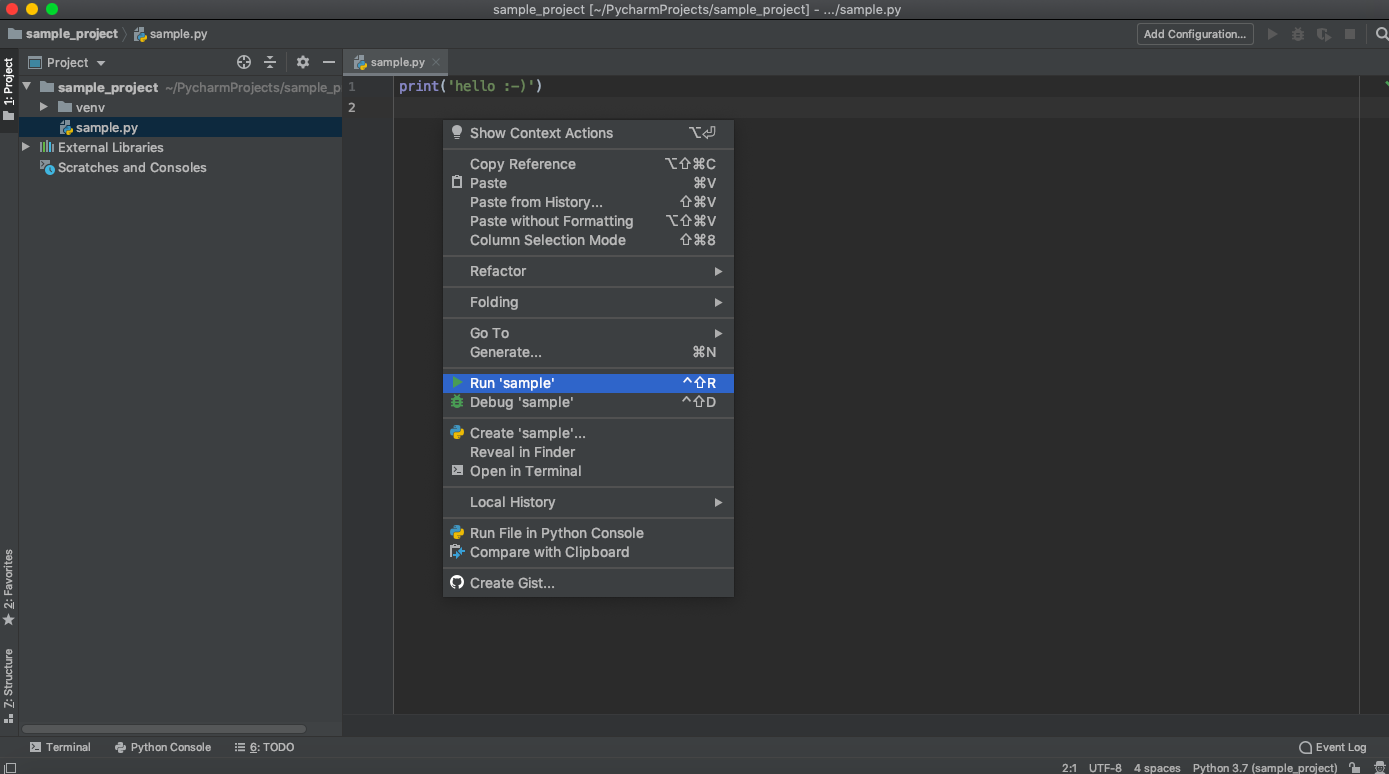
Task: Click Add Configuration... button
Action: (x=1195, y=34)
